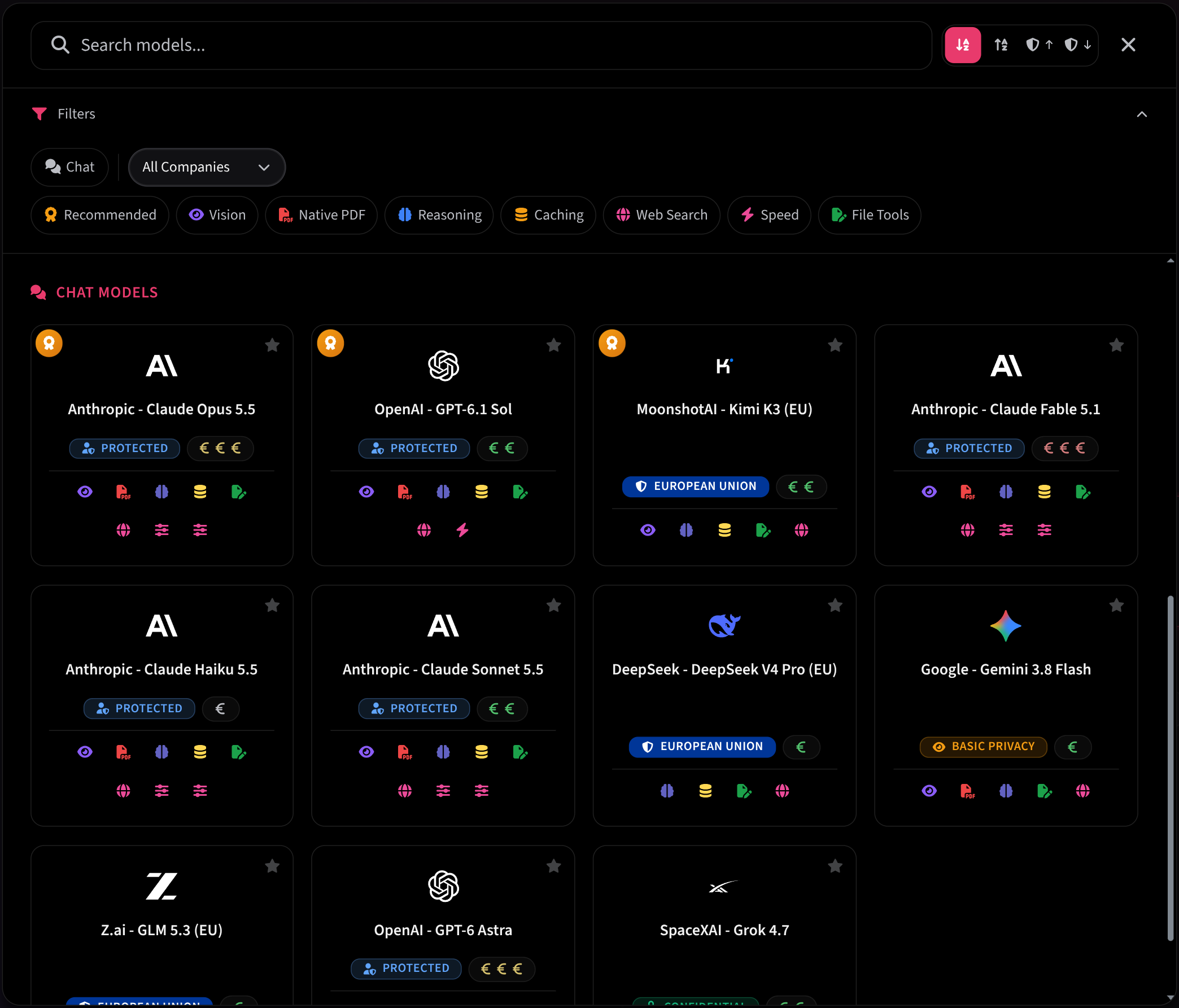Click the vertical scrollbar thumb
Viewport: 1179px width, 1008px height.
pyautogui.click(x=1170, y=768)
